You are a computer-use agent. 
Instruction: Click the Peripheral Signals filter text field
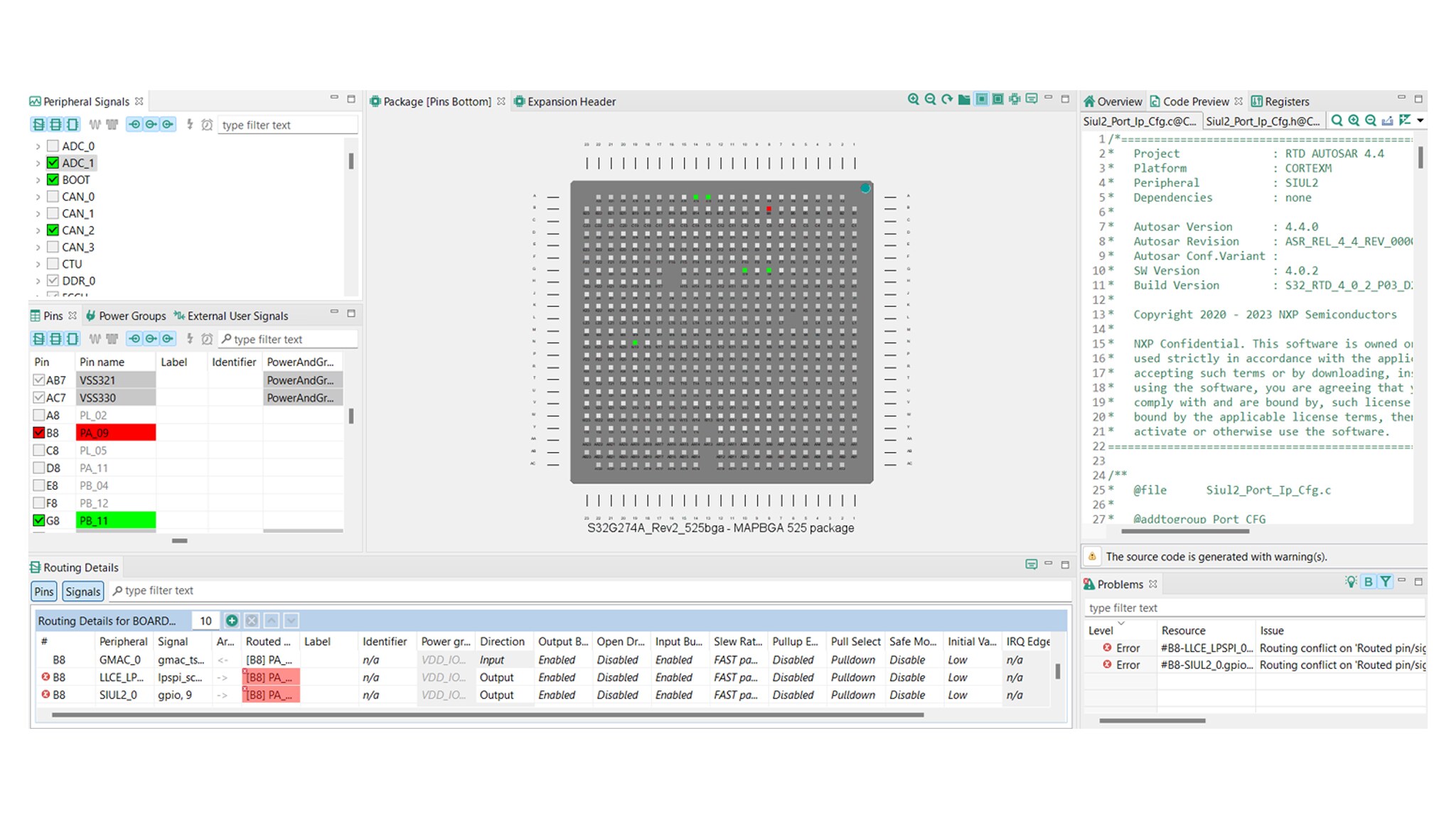point(287,125)
